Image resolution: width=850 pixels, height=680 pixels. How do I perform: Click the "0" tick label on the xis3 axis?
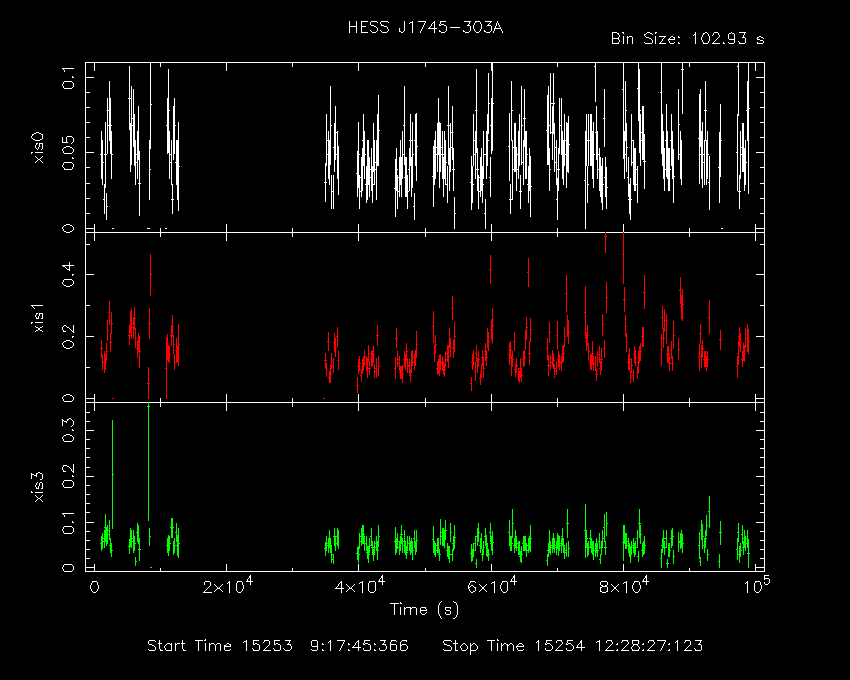[68, 568]
